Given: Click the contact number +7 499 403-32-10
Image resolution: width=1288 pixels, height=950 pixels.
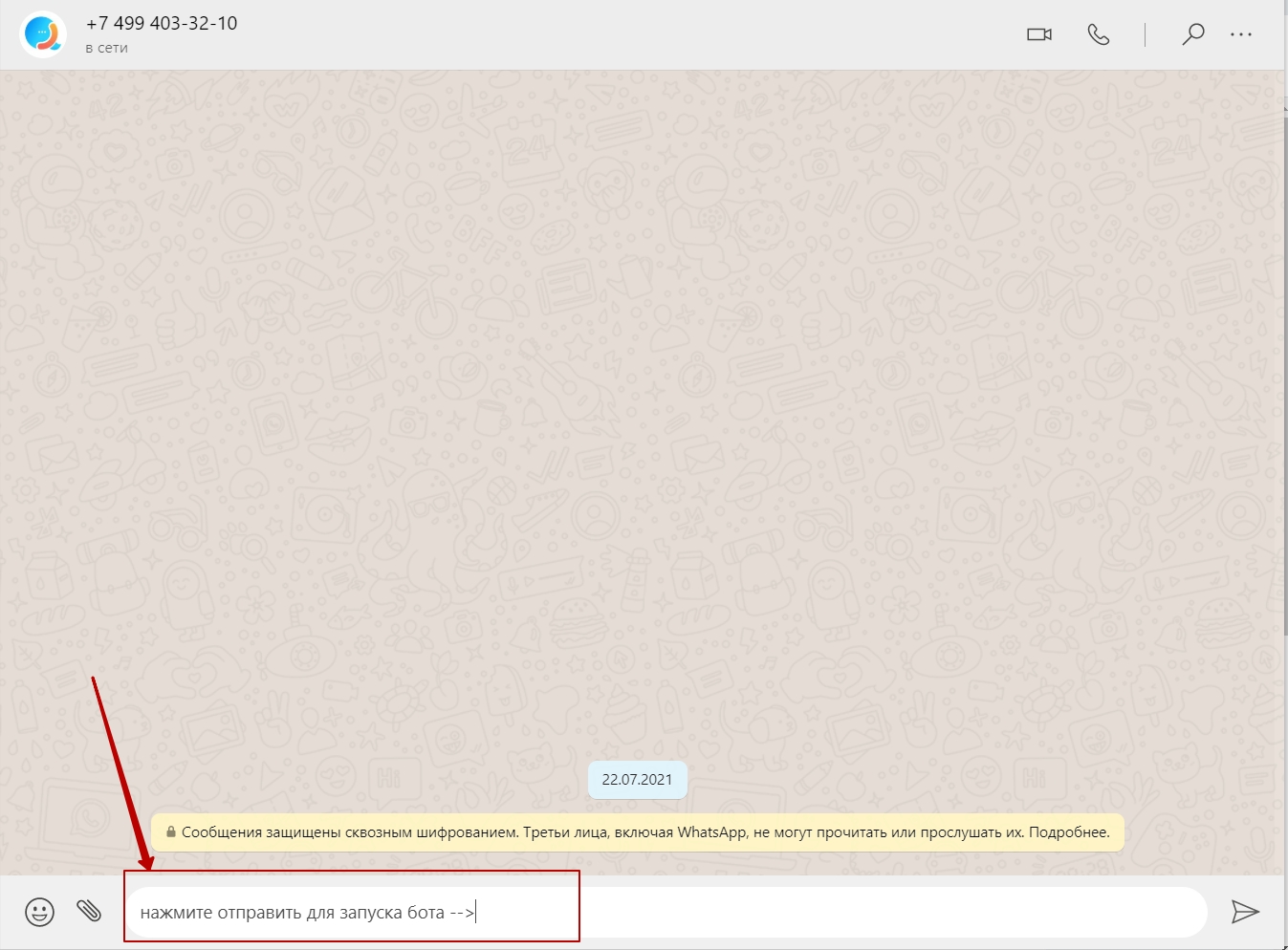Looking at the screenshot, I should pyautogui.click(x=162, y=24).
